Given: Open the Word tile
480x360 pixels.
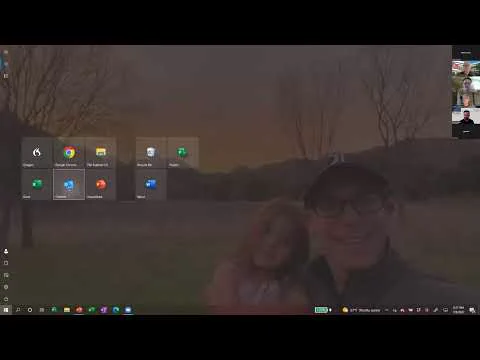Looking at the screenshot, I should pos(151,184).
